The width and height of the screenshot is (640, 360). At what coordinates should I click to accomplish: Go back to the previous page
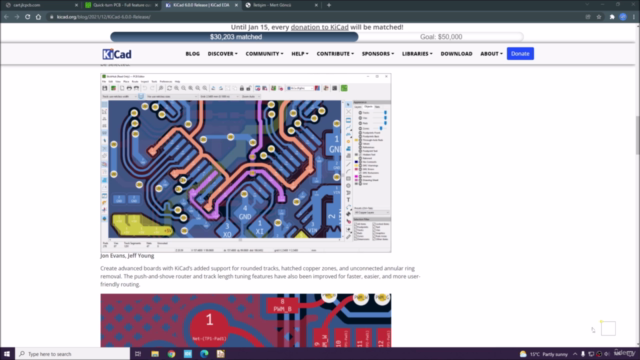coord(6,17)
